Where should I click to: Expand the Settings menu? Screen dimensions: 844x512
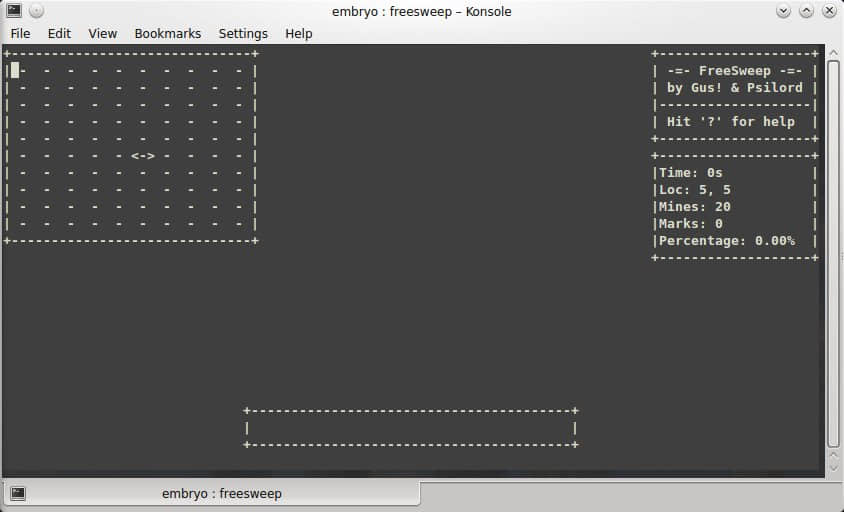pos(243,33)
